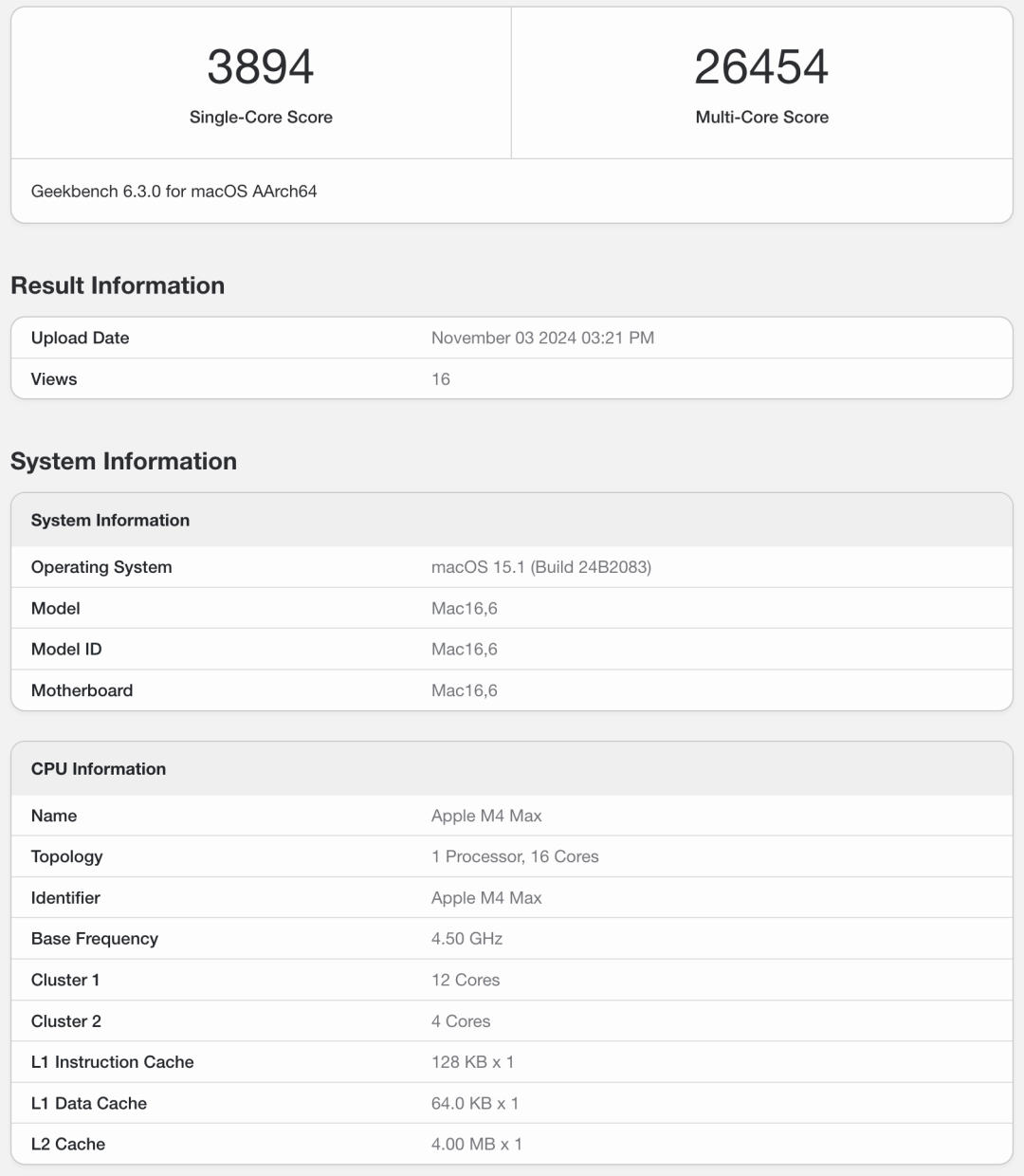The width and height of the screenshot is (1024, 1176).
Task: Click the Motherboard Mac16,6 value
Action: pyautogui.click(x=464, y=690)
